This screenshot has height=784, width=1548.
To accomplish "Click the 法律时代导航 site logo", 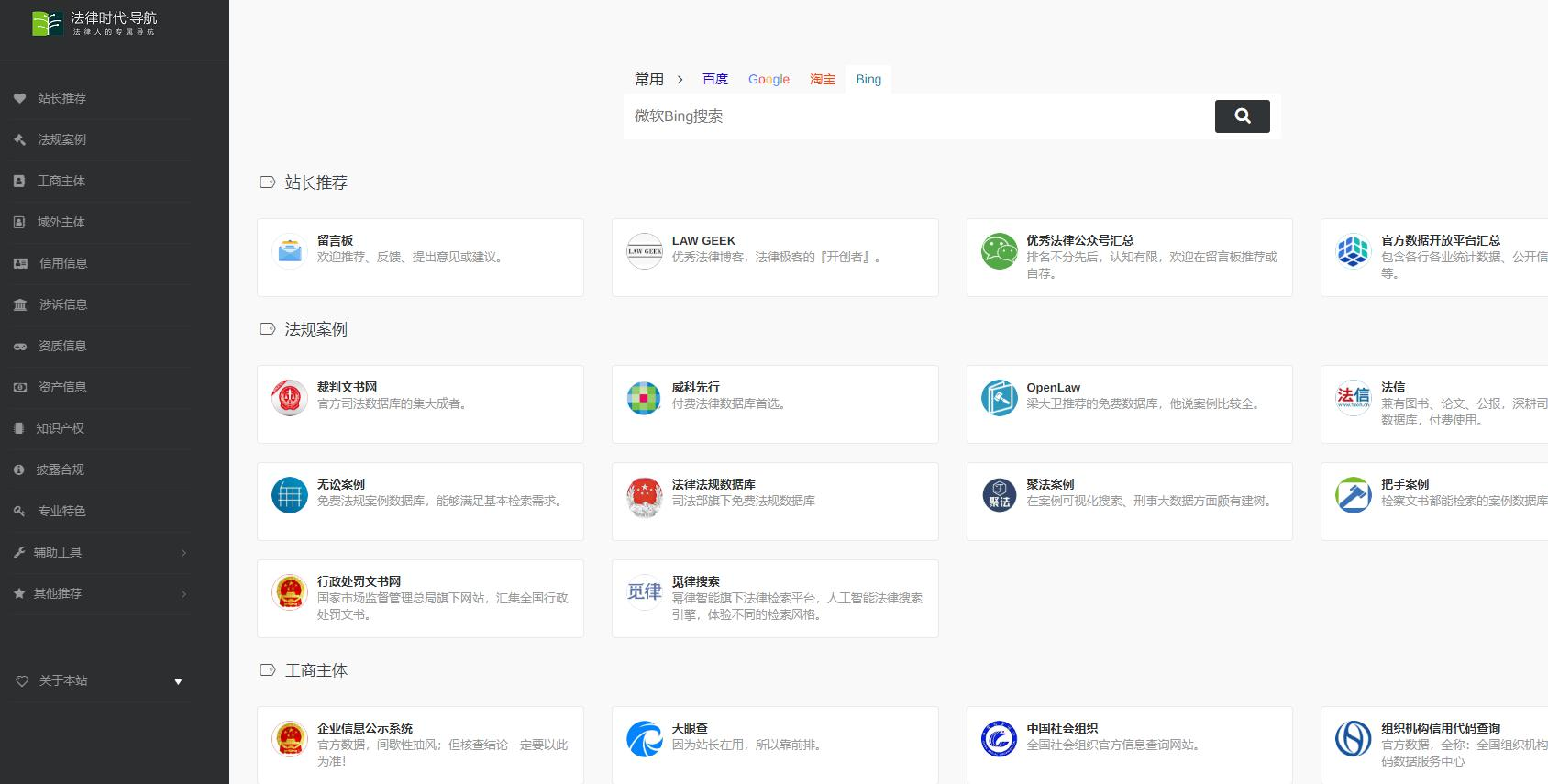I will pyautogui.click(x=94, y=24).
